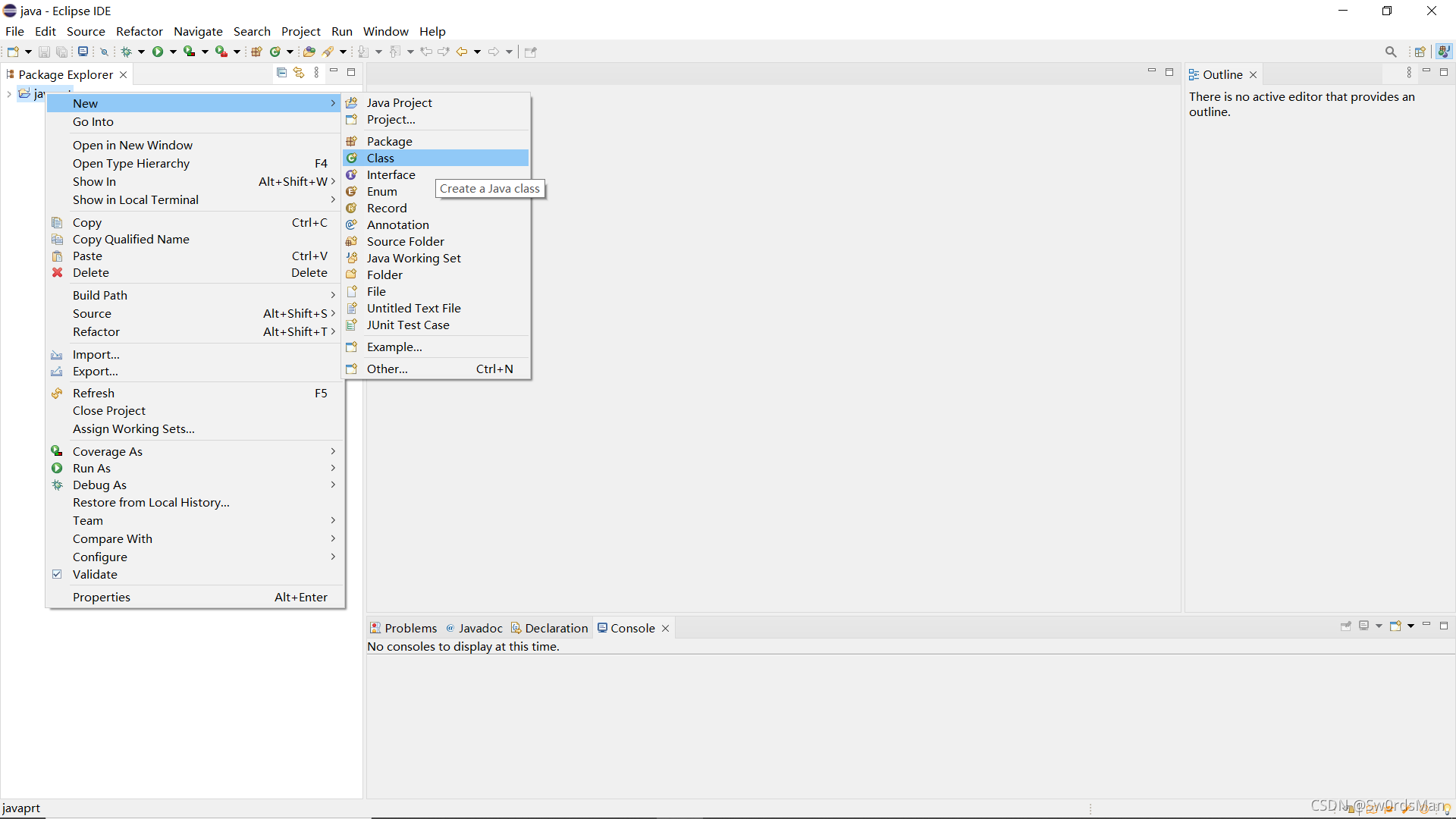Switch to the Javadoc tab
The width and height of the screenshot is (1456, 819).
point(475,628)
